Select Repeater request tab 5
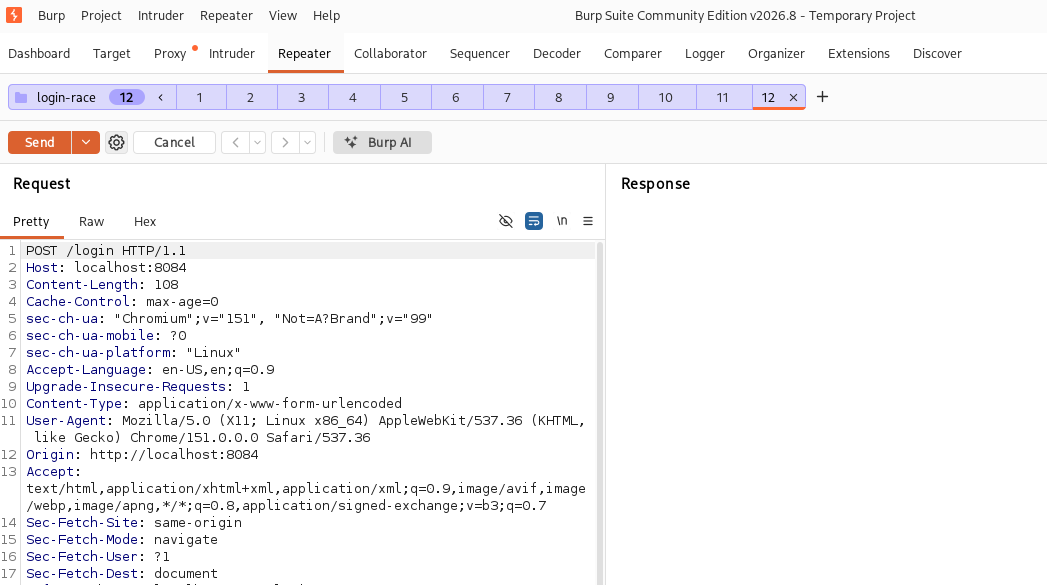Image resolution: width=1047 pixels, height=585 pixels. click(x=405, y=98)
